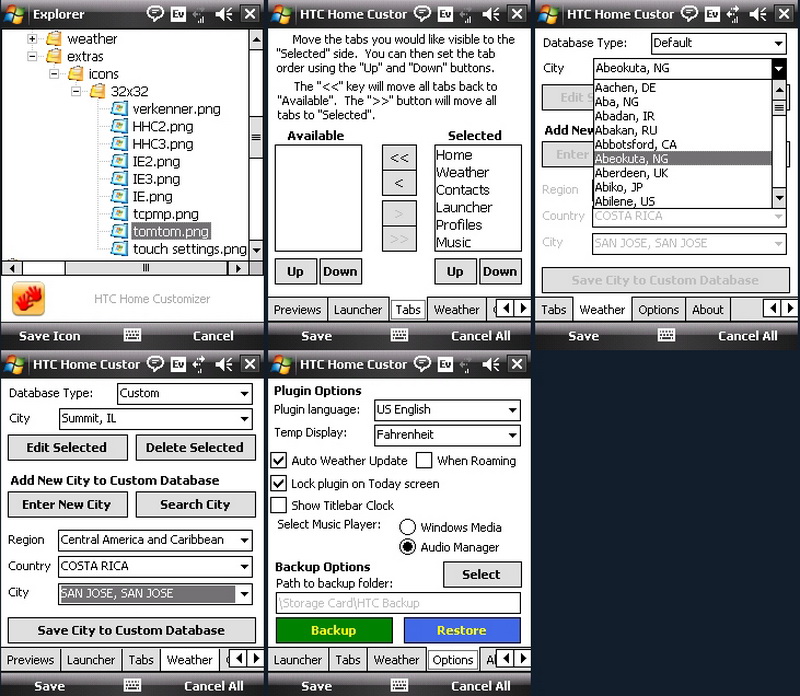Switch to Previews tab in Tabs screen
Viewport: 800px width, 696px height.
pos(297,310)
